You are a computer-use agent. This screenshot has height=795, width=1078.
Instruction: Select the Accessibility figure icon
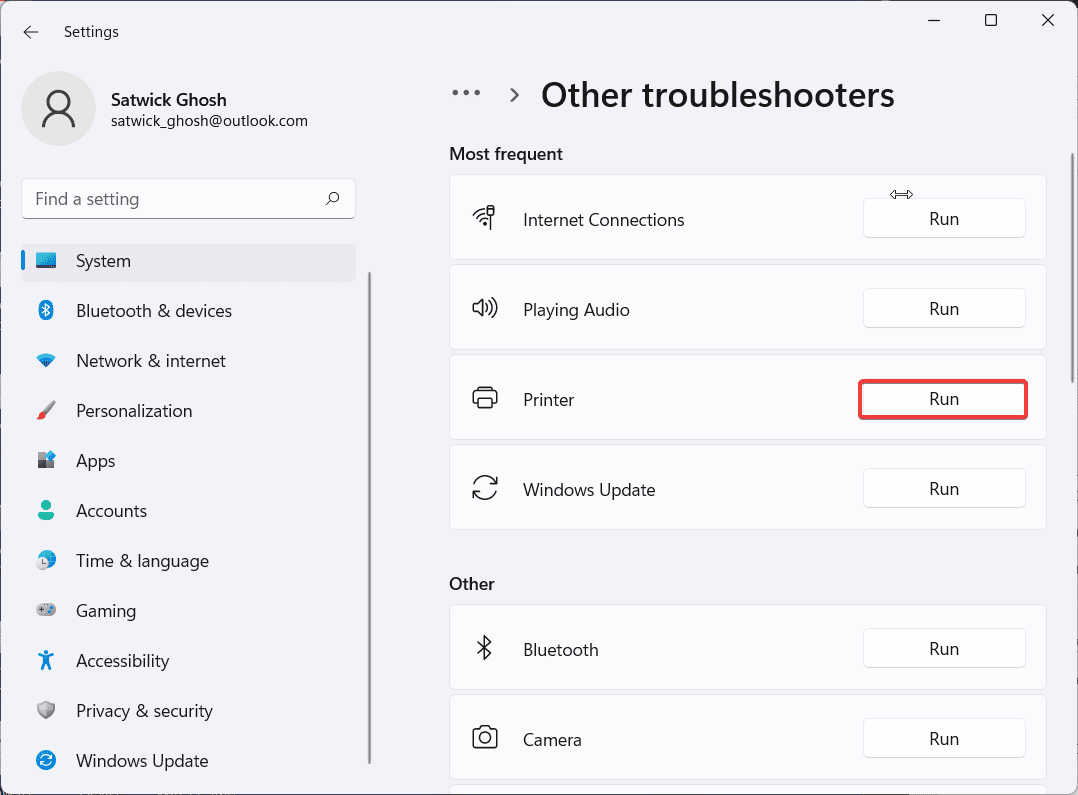point(46,660)
